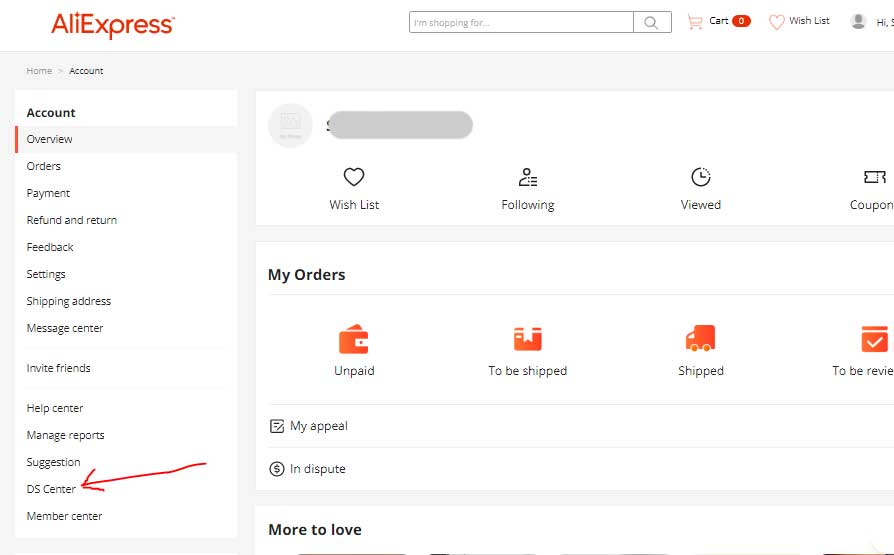Viewport: 894px width, 555px height.
Task: Go to Home breadcrumb link
Action: coord(39,71)
